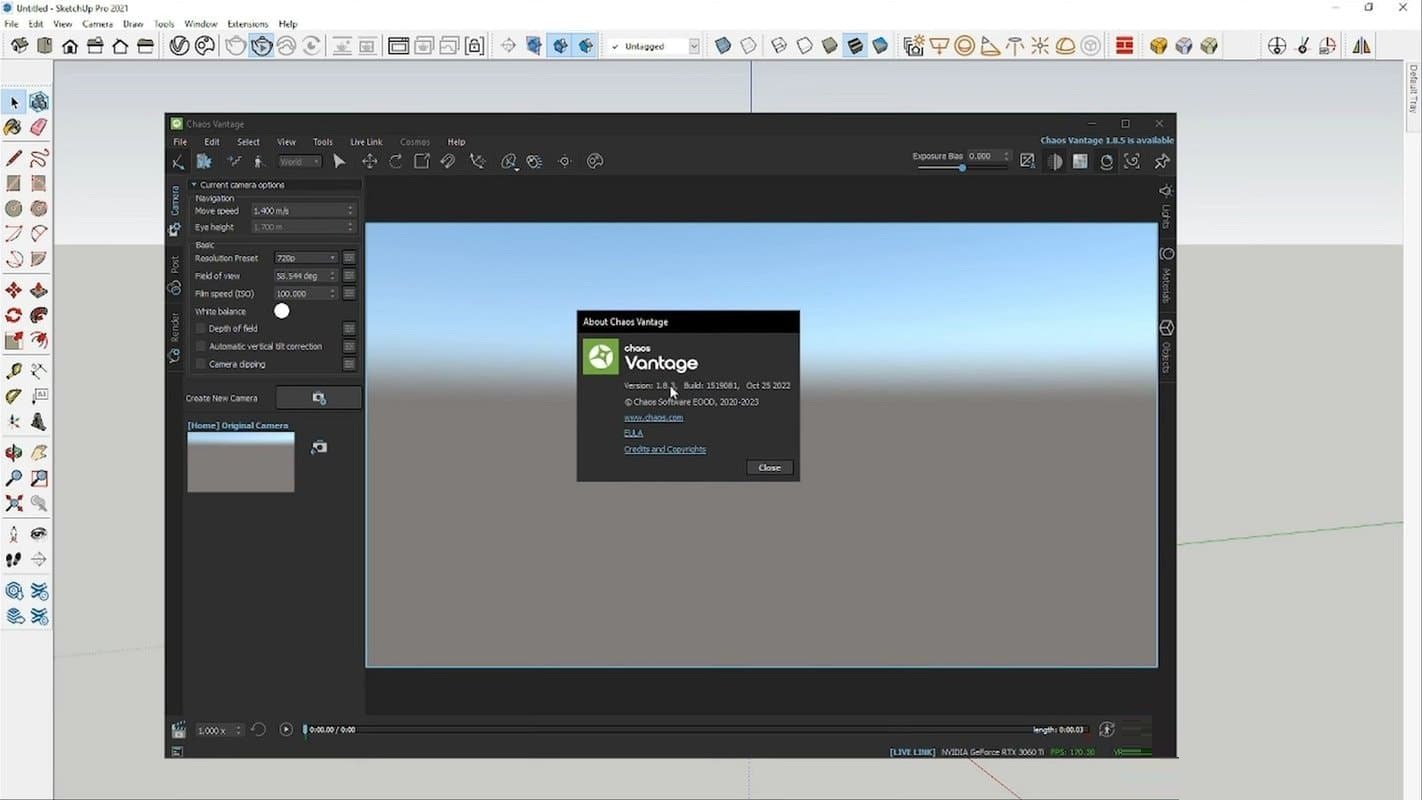Close the About Chaos Vantage dialog
The height and width of the screenshot is (800, 1422).
click(x=769, y=467)
